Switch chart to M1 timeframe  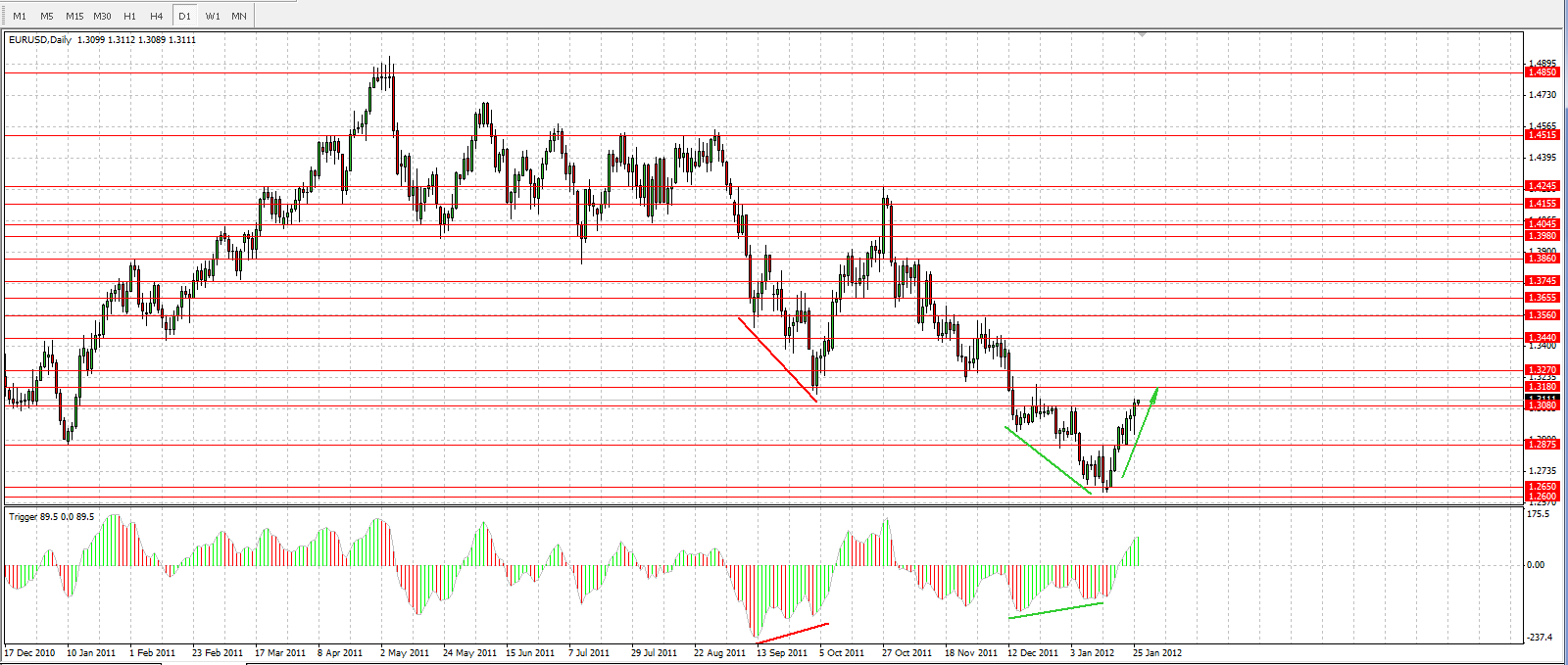point(20,16)
